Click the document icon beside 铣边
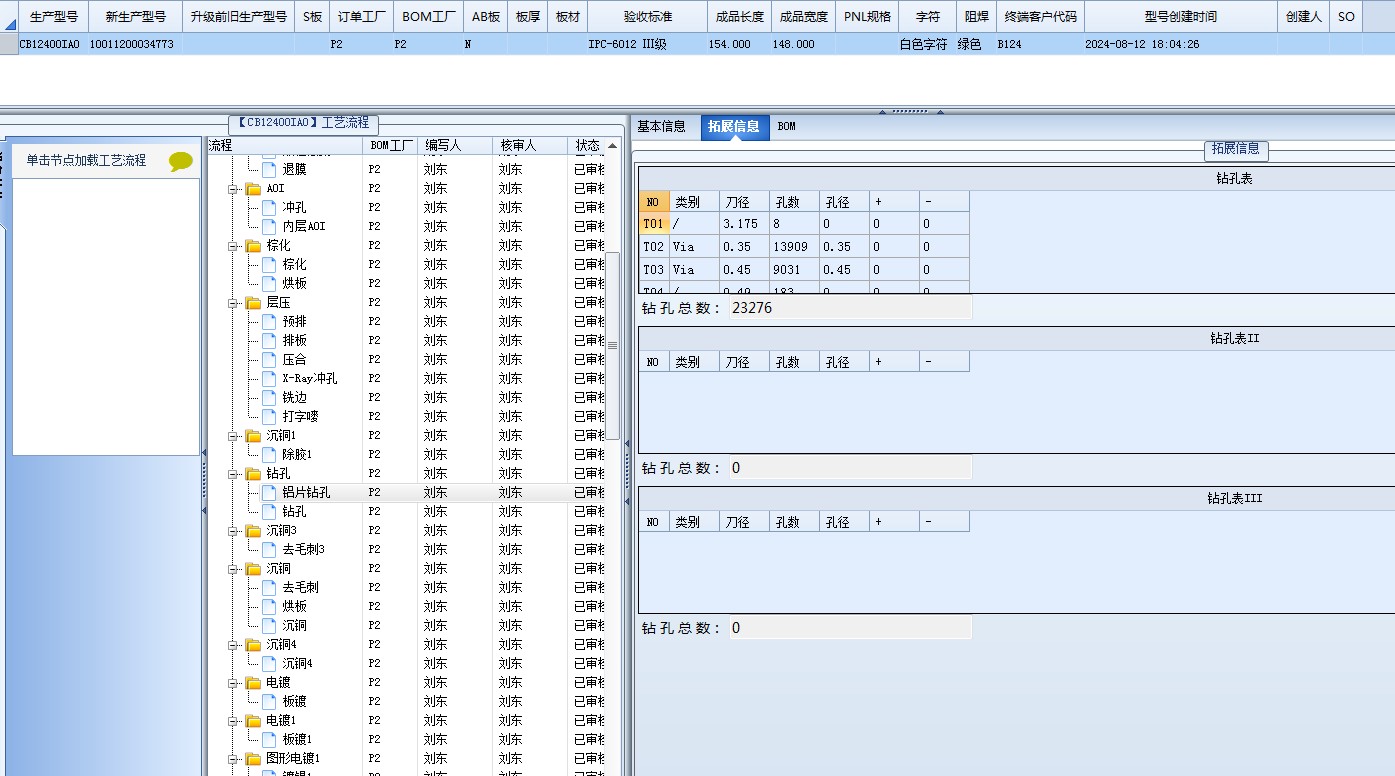 [269, 398]
